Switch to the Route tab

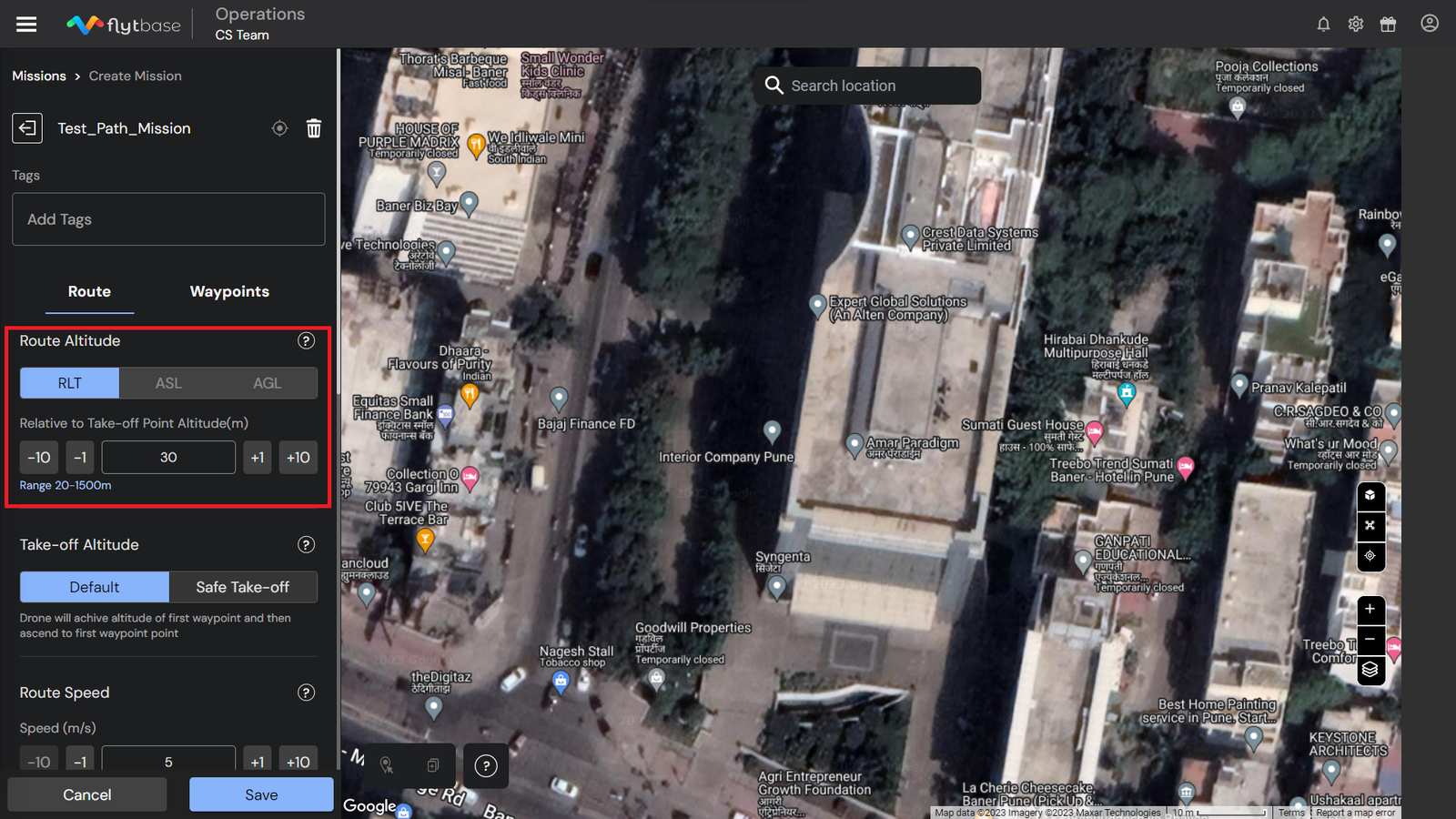tap(89, 291)
